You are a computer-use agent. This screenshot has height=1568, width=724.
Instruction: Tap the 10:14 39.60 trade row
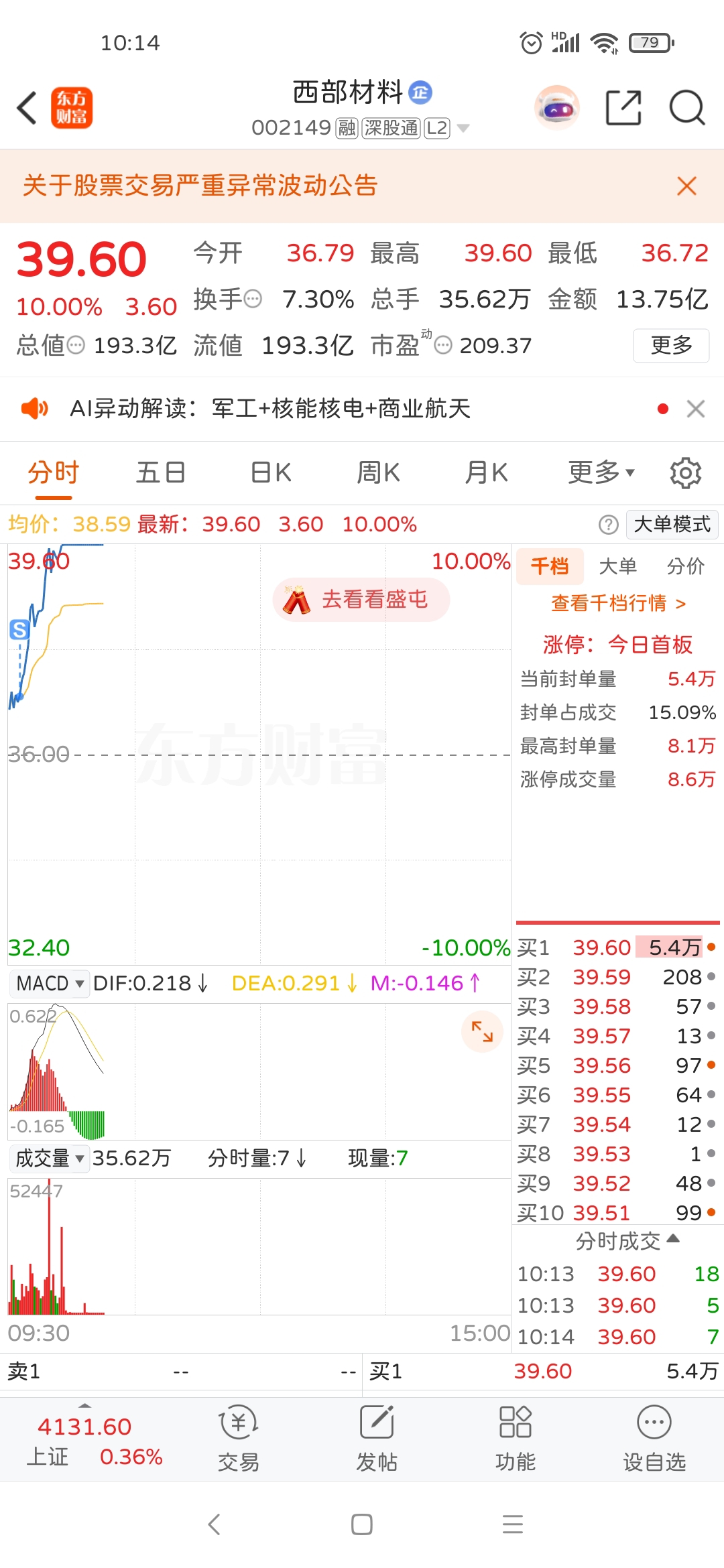click(x=617, y=1337)
